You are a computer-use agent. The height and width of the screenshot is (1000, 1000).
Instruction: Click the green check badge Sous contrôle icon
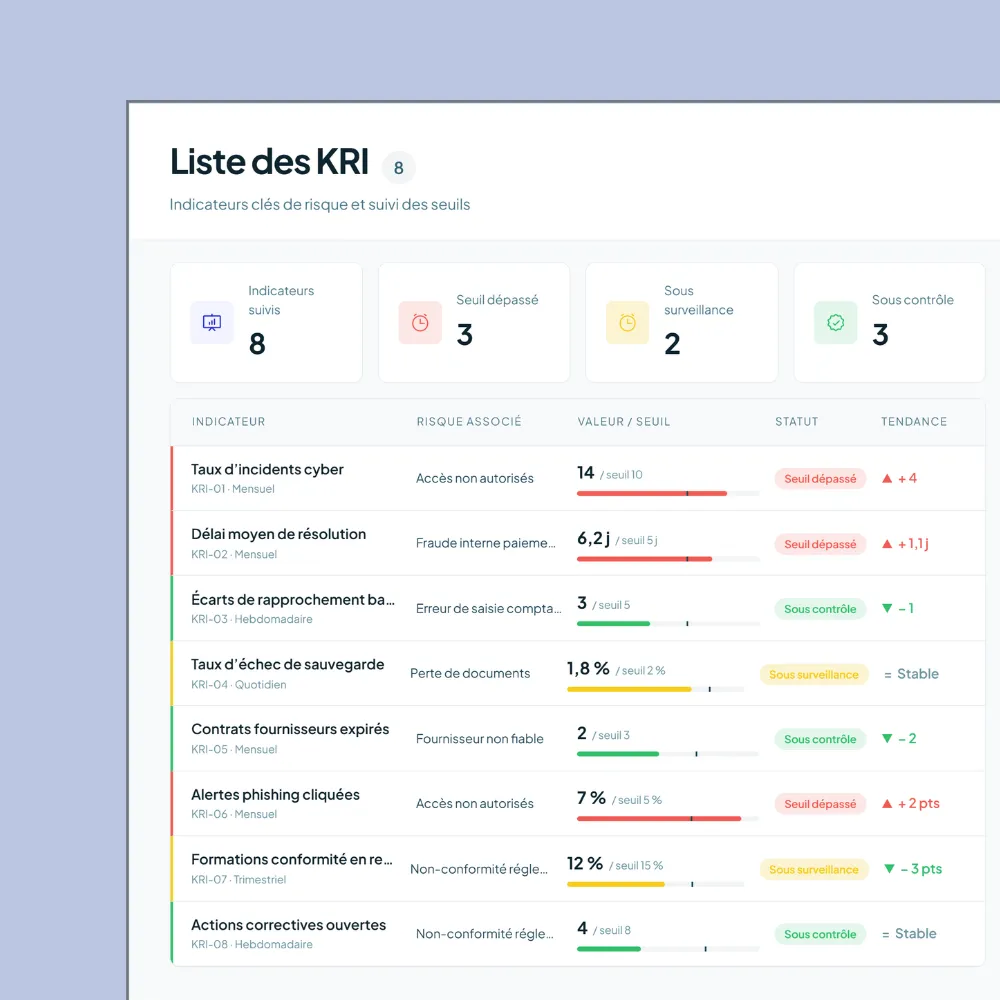[x=835, y=323]
